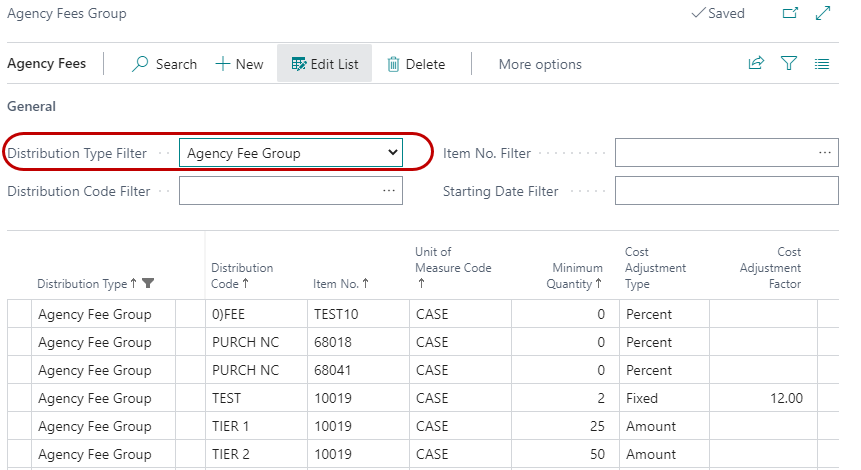Screen dimensions: 861x470
Task: Select the TEST distribution code cell
Action: [256, 398]
